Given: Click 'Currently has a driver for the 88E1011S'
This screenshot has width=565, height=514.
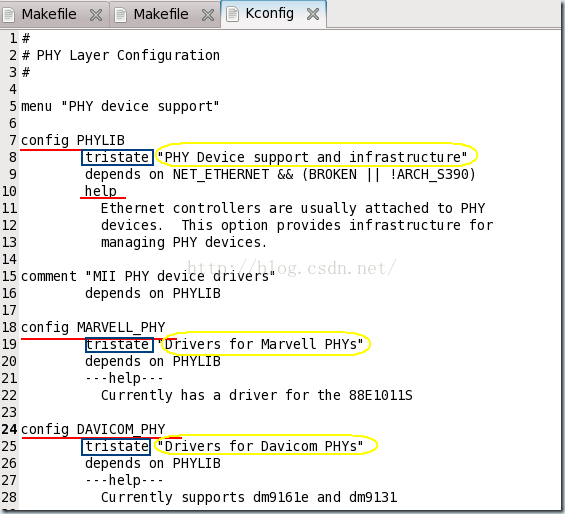Looking at the screenshot, I should [257, 395].
